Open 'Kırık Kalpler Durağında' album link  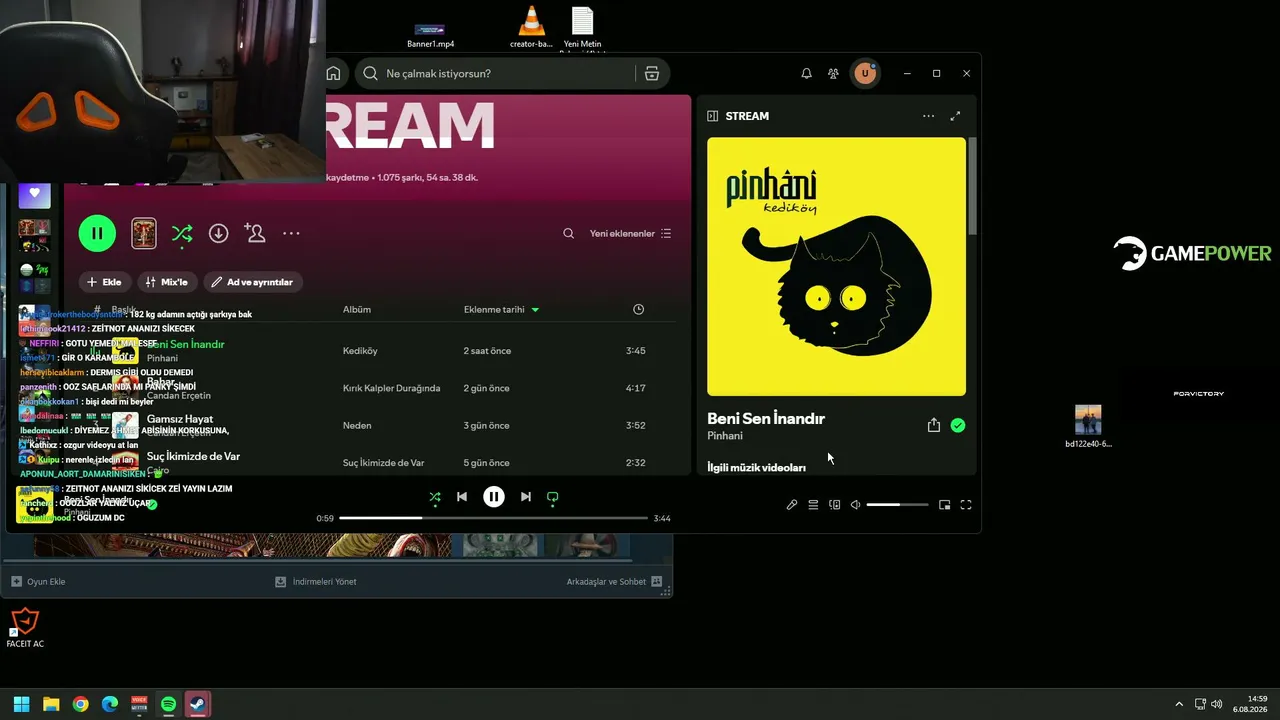click(391, 388)
